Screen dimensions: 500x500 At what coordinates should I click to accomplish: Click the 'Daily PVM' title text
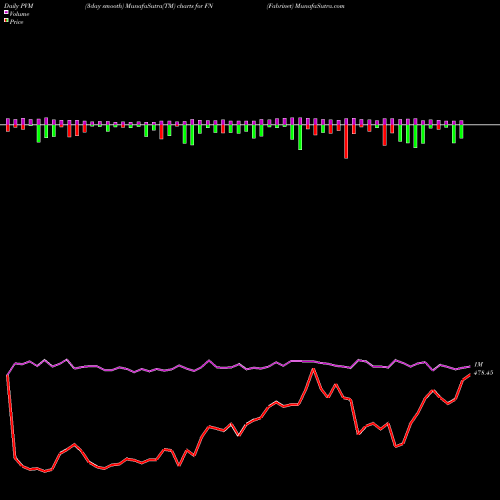(x=19, y=6)
